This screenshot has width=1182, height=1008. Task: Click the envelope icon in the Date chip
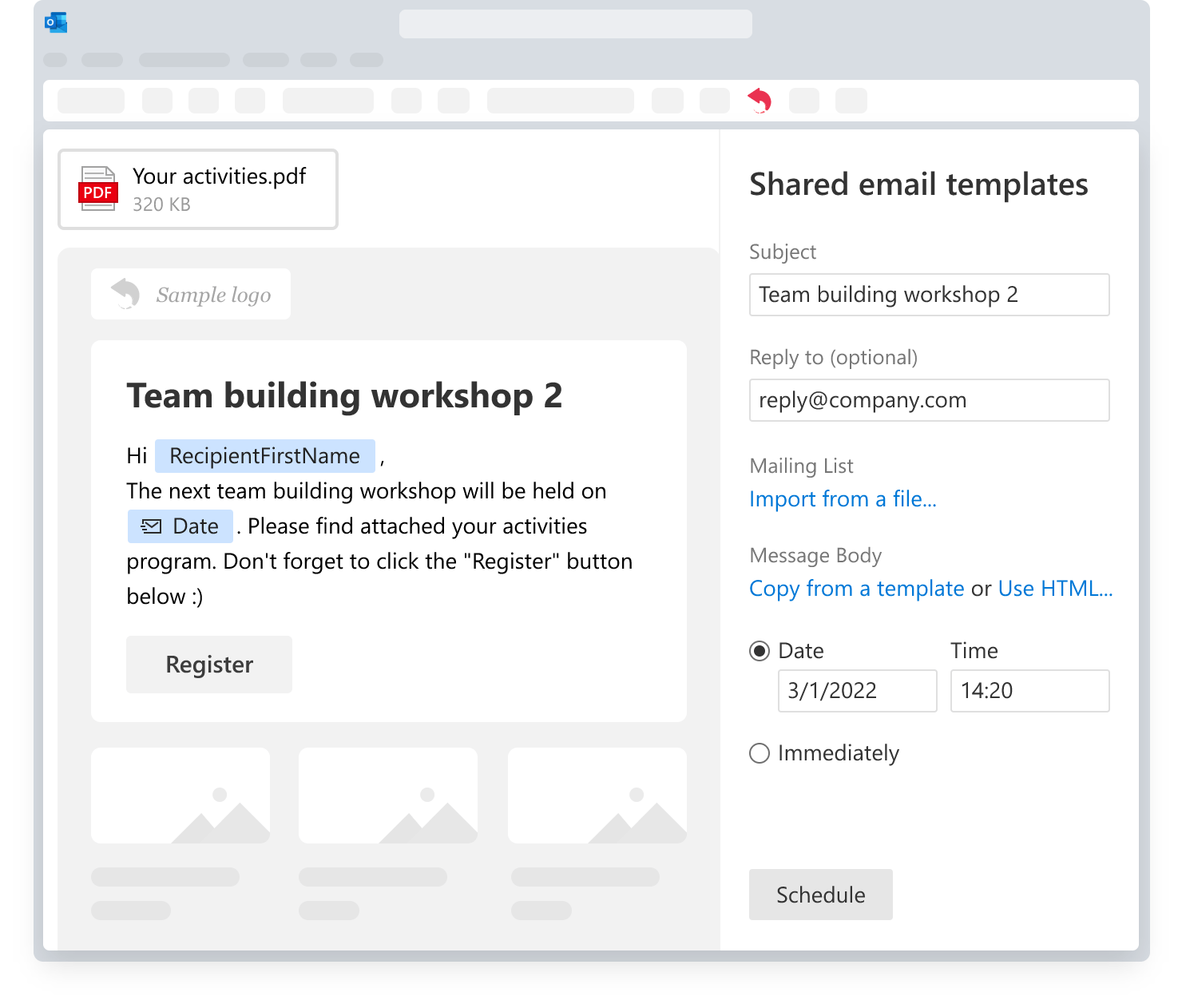[152, 526]
